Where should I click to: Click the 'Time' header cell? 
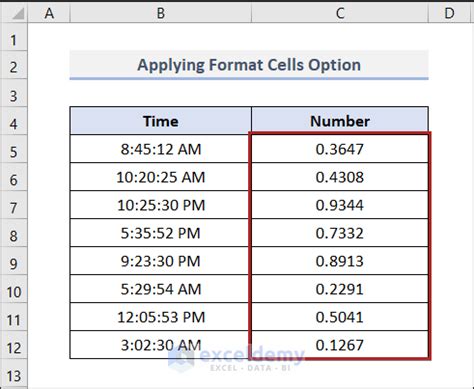[x=161, y=121]
